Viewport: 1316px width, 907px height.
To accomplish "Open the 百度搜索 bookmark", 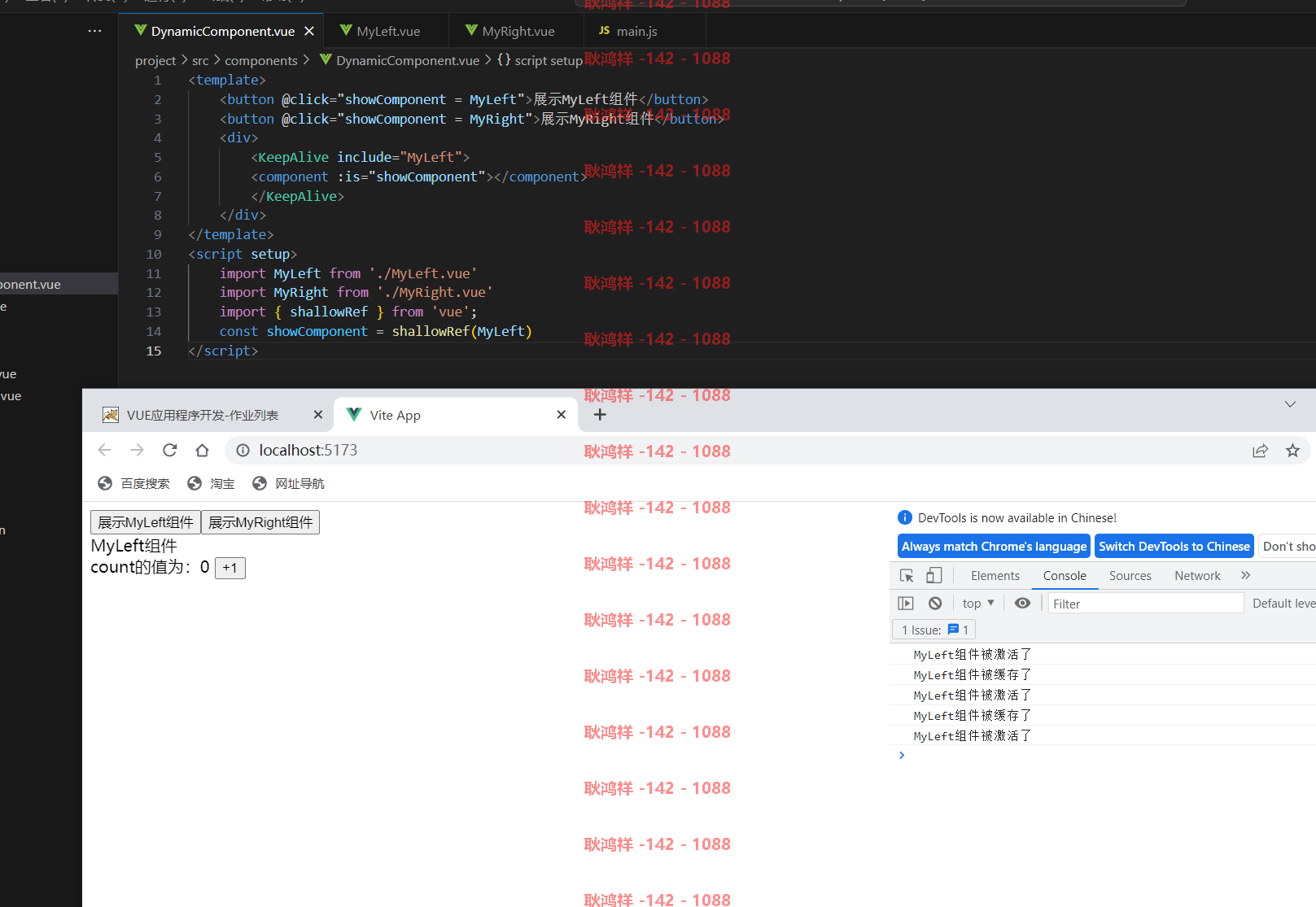I will [x=133, y=483].
